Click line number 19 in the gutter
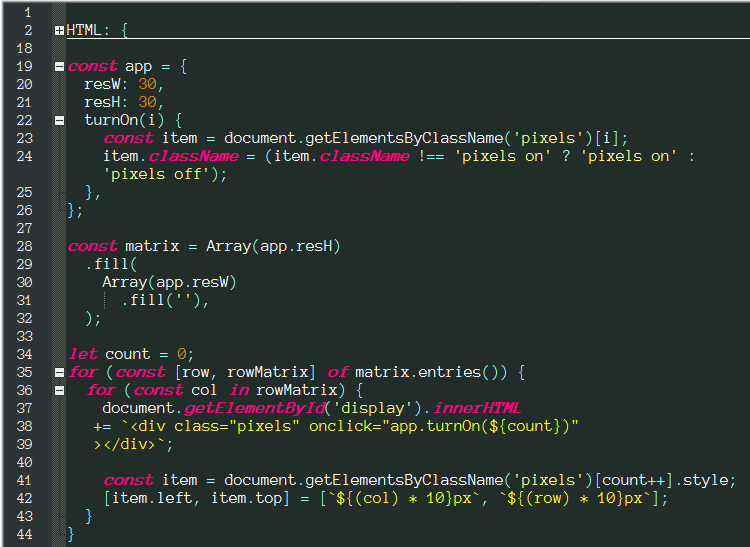 click(x=24, y=66)
